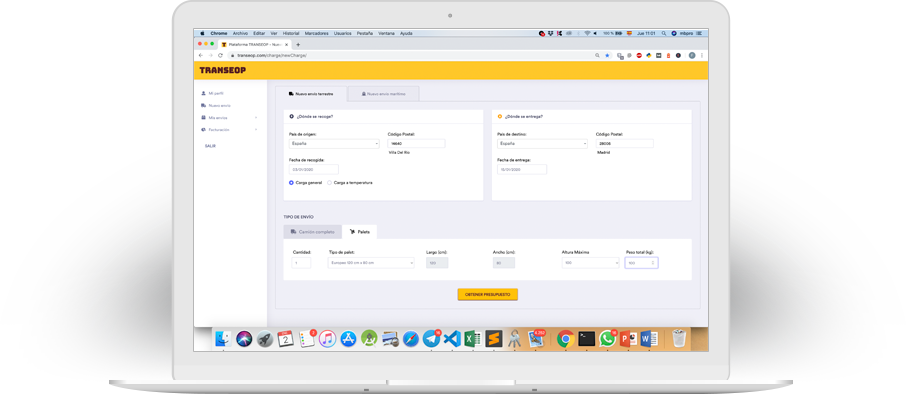Viewport: 906px width, 394px height.
Task: Open the Apple menu
Action: 202,34
